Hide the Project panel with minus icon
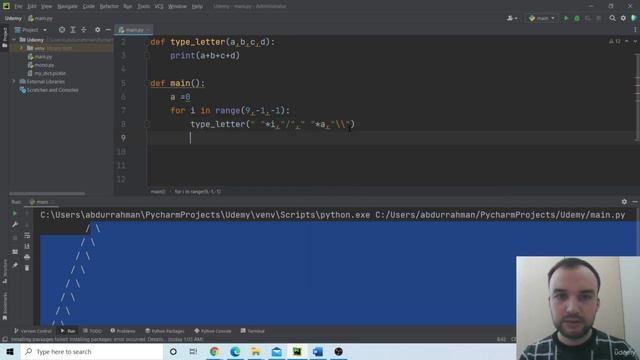This screenshot has height=360, width=640. pyautogui.click(x=108, y=30)
